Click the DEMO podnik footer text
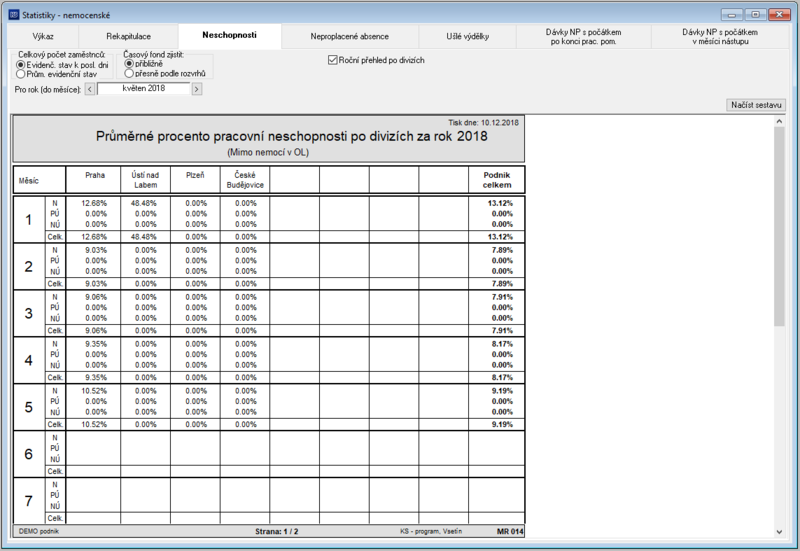The image size is (800, 551). (x=39, y=531)
